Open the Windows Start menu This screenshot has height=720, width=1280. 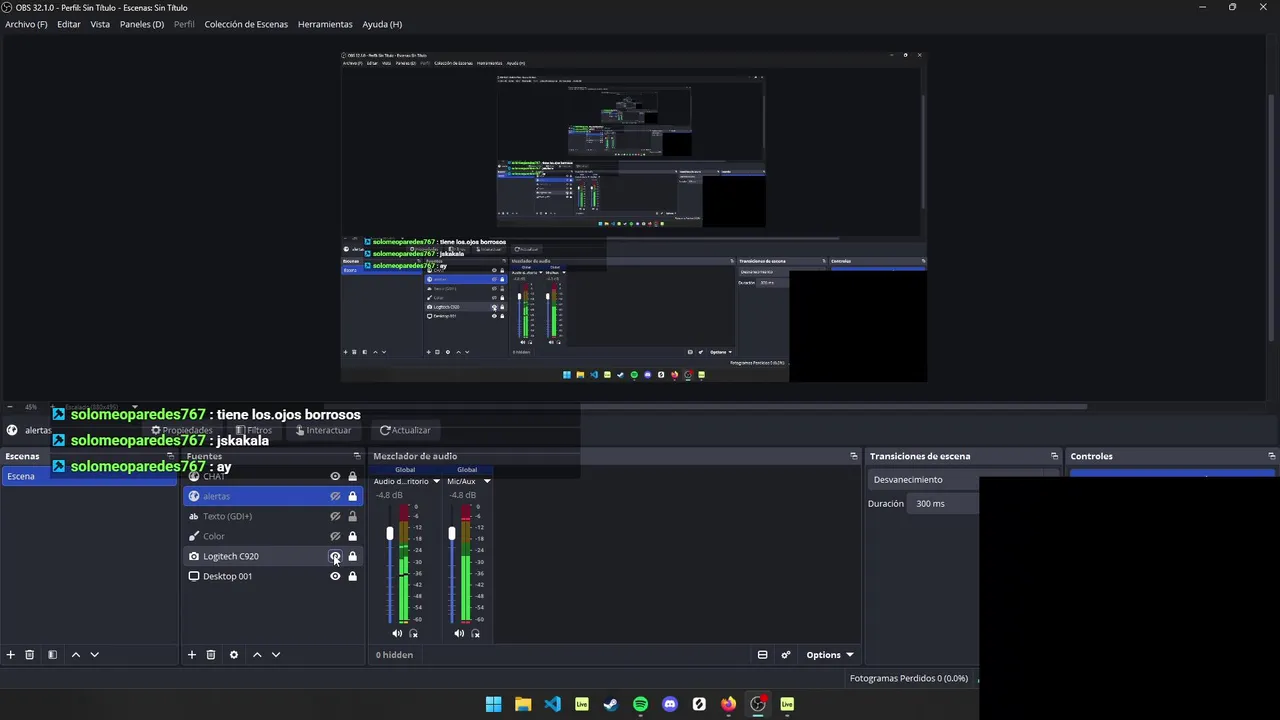[493, 704]
